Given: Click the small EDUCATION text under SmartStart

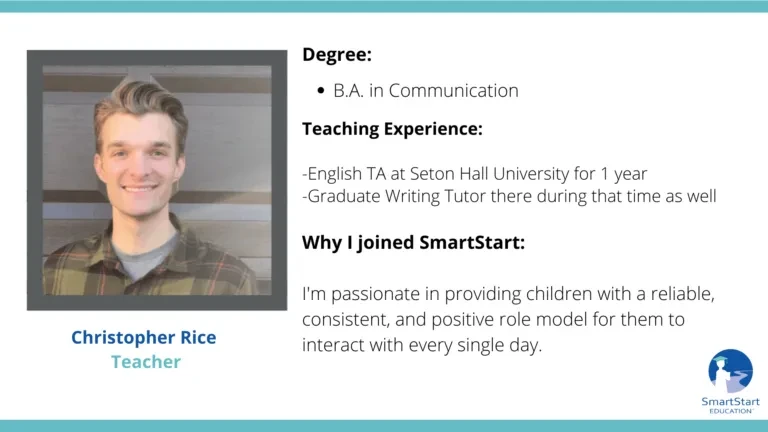Looking at the screenshot, I should pyautogui.click(x=731, y=411).
